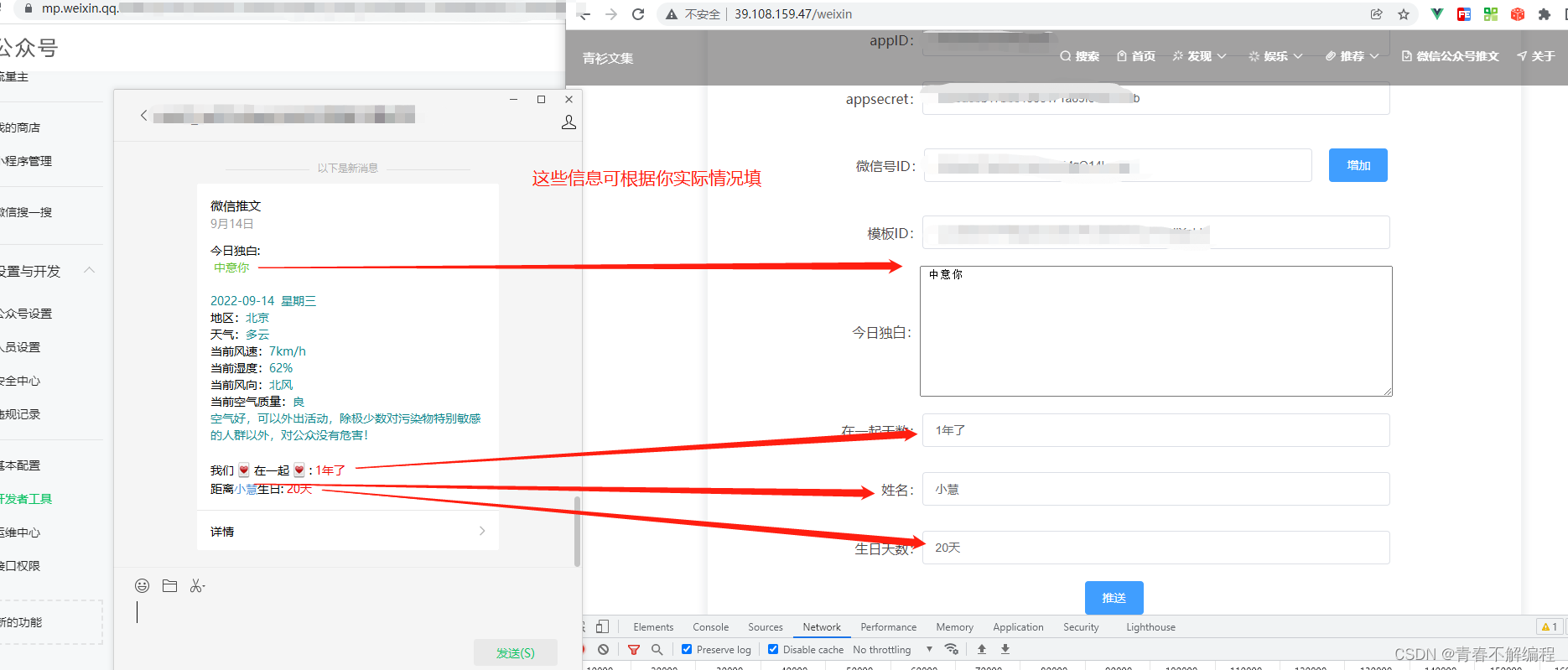Screen dimensions: 1568x670
Task: Click the 姓名 input containing 小慧
Action: tap(1155, 489)
